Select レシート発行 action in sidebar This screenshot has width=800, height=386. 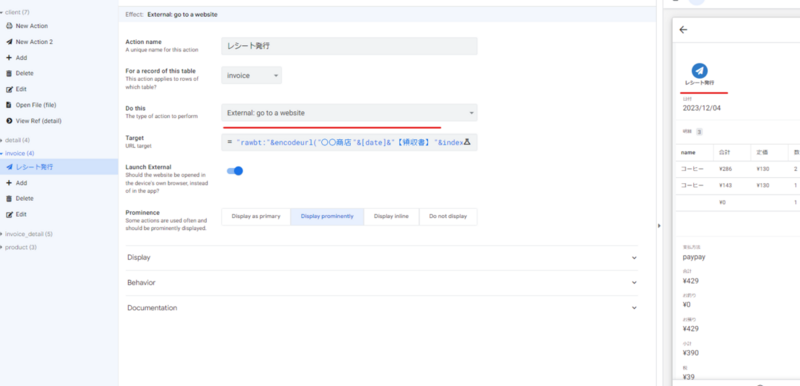pos(59,167)
